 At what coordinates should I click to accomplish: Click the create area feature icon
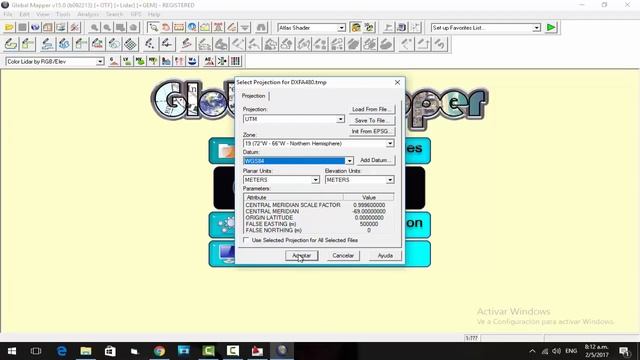11,44
